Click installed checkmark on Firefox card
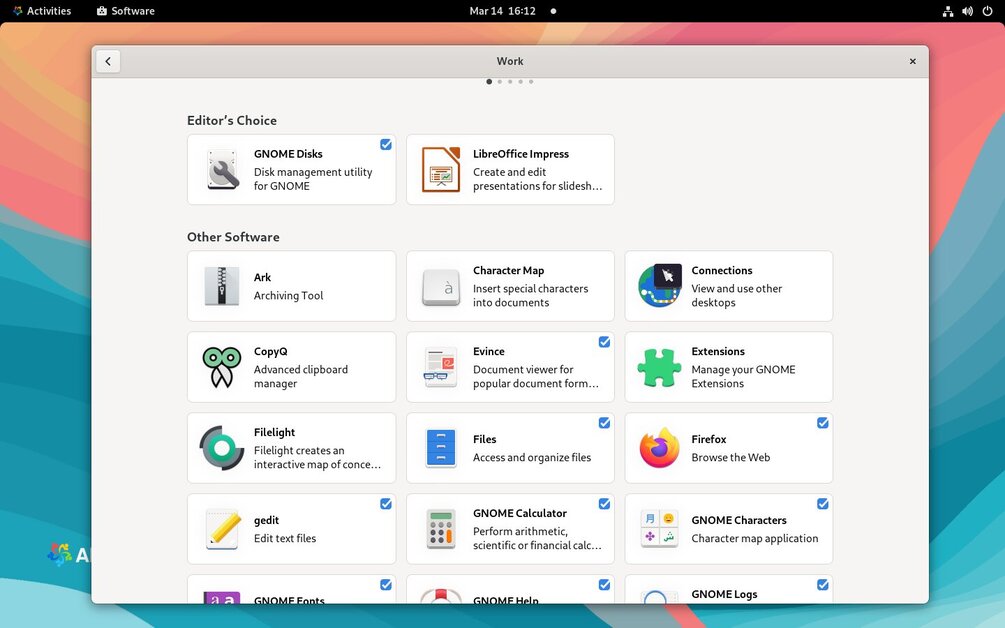Viewport: 1005px width, 628px height. (823, 422)
